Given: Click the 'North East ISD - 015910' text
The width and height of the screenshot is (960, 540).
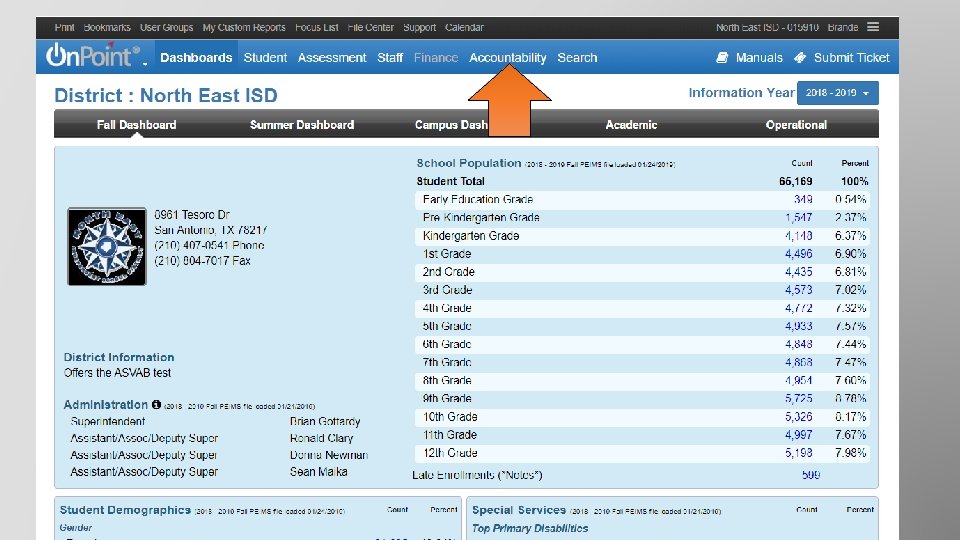Looking at the screenshot, I should pyautogui.click(x=767, y=27).
